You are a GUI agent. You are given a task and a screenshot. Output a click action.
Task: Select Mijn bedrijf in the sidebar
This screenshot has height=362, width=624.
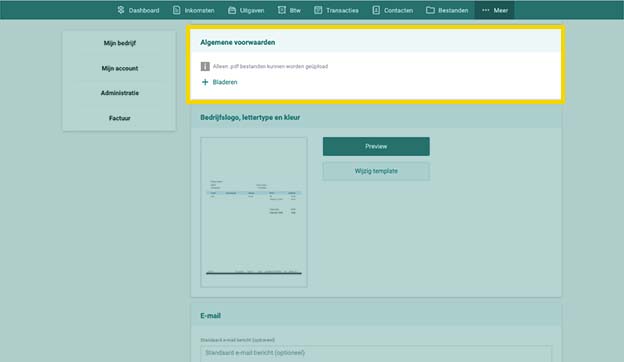coord(119,43)
